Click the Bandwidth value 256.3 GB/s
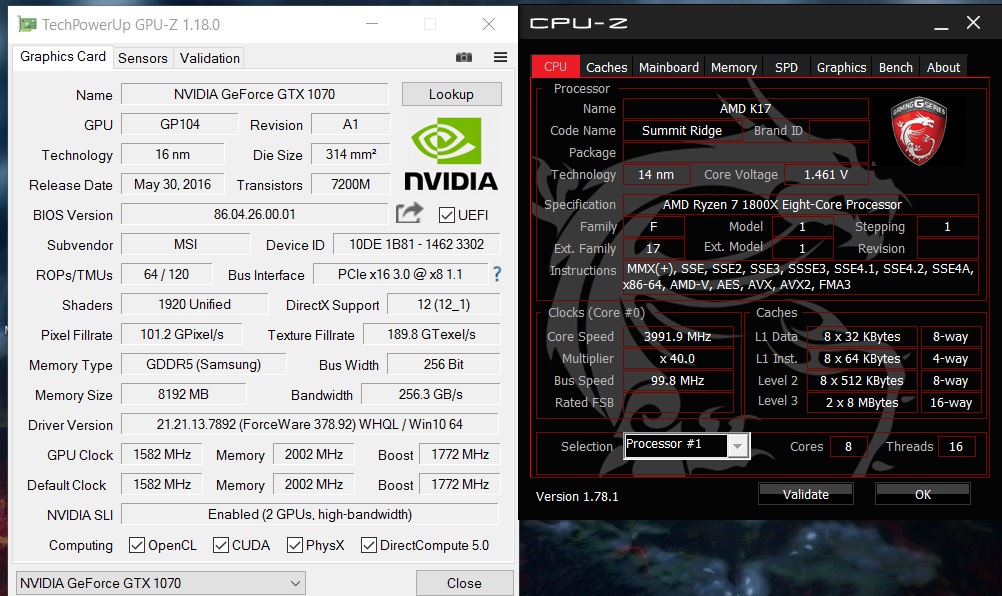Screen dimensions: 1002x596 coord(430,394)
